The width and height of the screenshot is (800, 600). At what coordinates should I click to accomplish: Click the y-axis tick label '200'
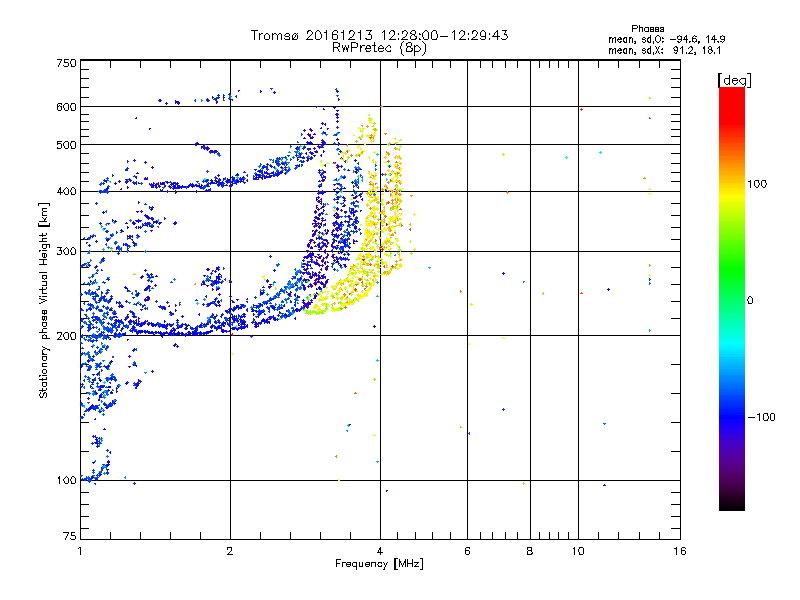[x=66, y=336]
